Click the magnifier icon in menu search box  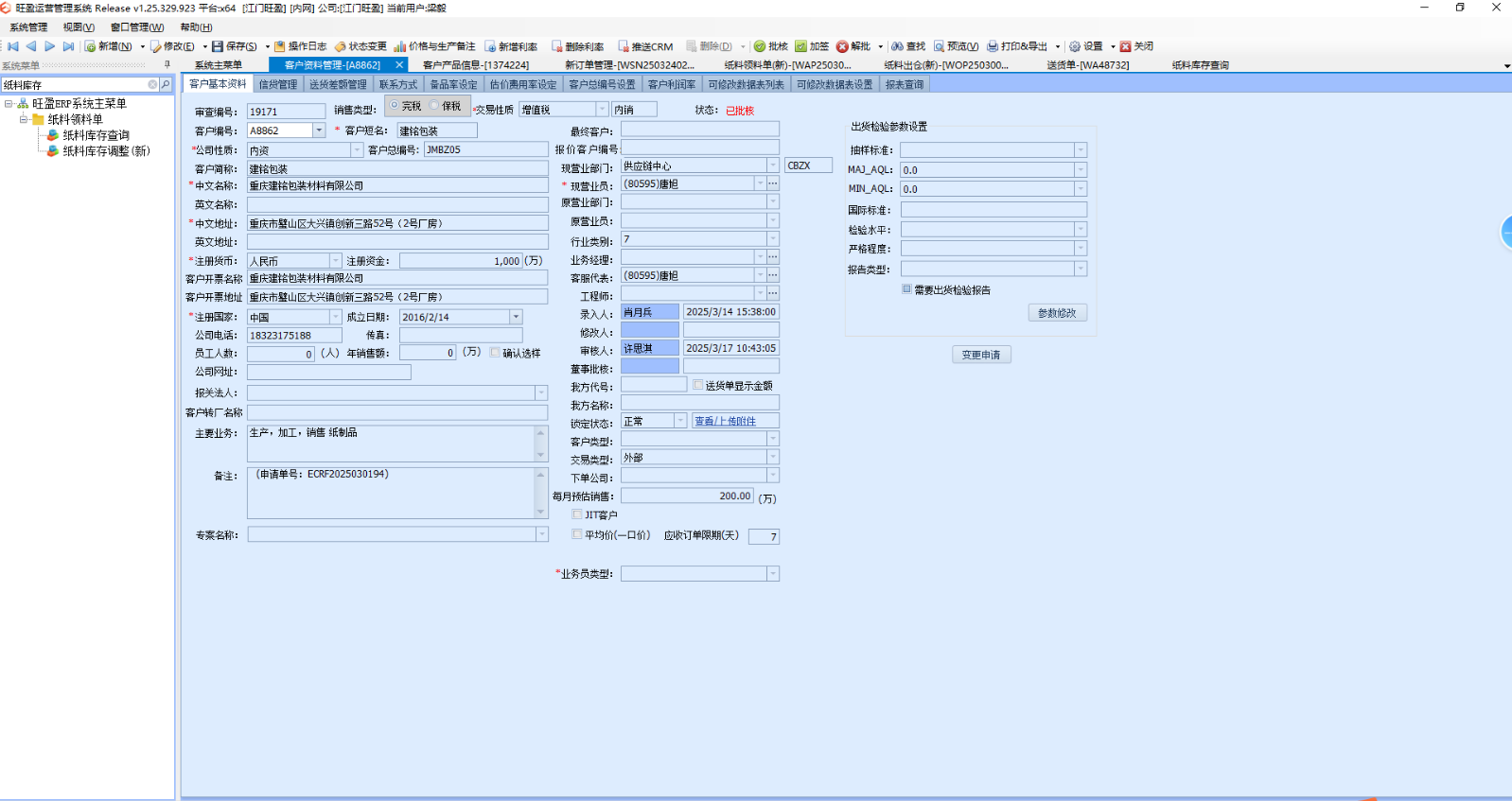pos(166,85)
